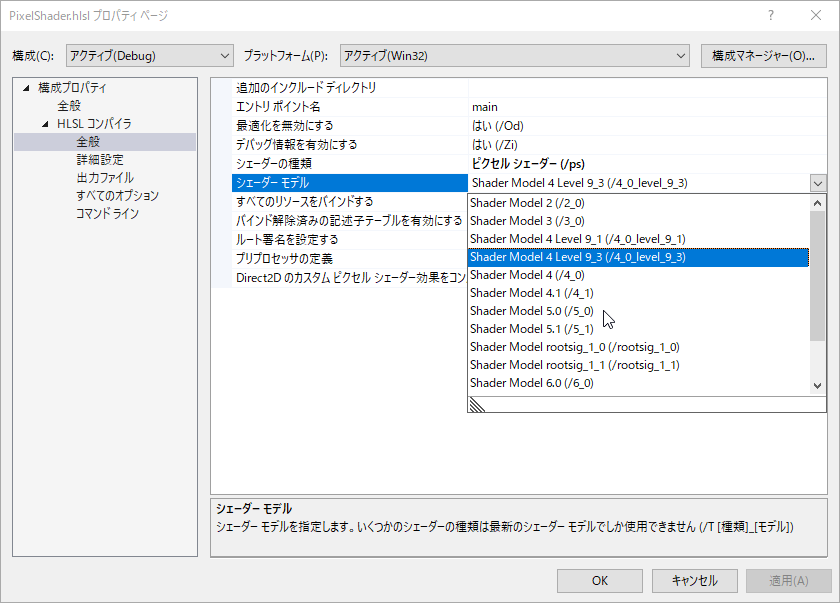Click the シェーダー モデル property label
This screenshot has width=840, height=603.
coord(350,183)
